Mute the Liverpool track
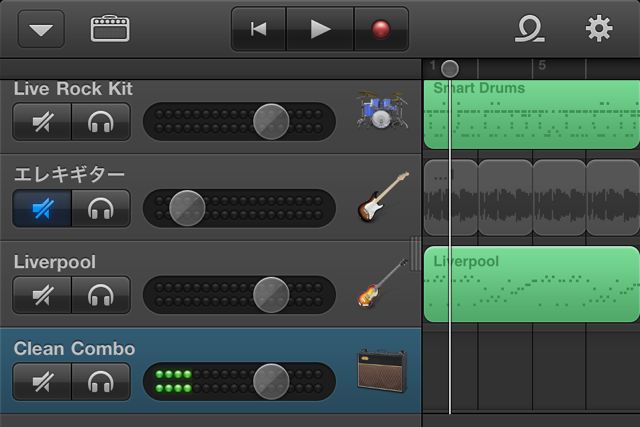Screen dimensions: 640x427 (x=42, y=295)
